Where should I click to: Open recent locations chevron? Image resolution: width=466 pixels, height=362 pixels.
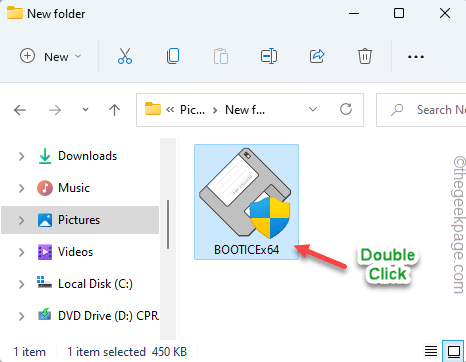85,110
